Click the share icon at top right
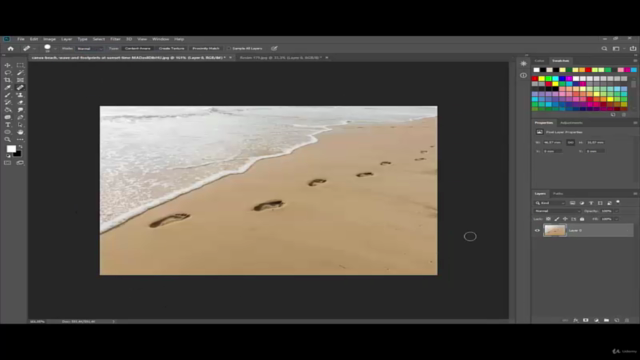The width and height of the screenshot is (640, 360). click(x=633, y=49)
